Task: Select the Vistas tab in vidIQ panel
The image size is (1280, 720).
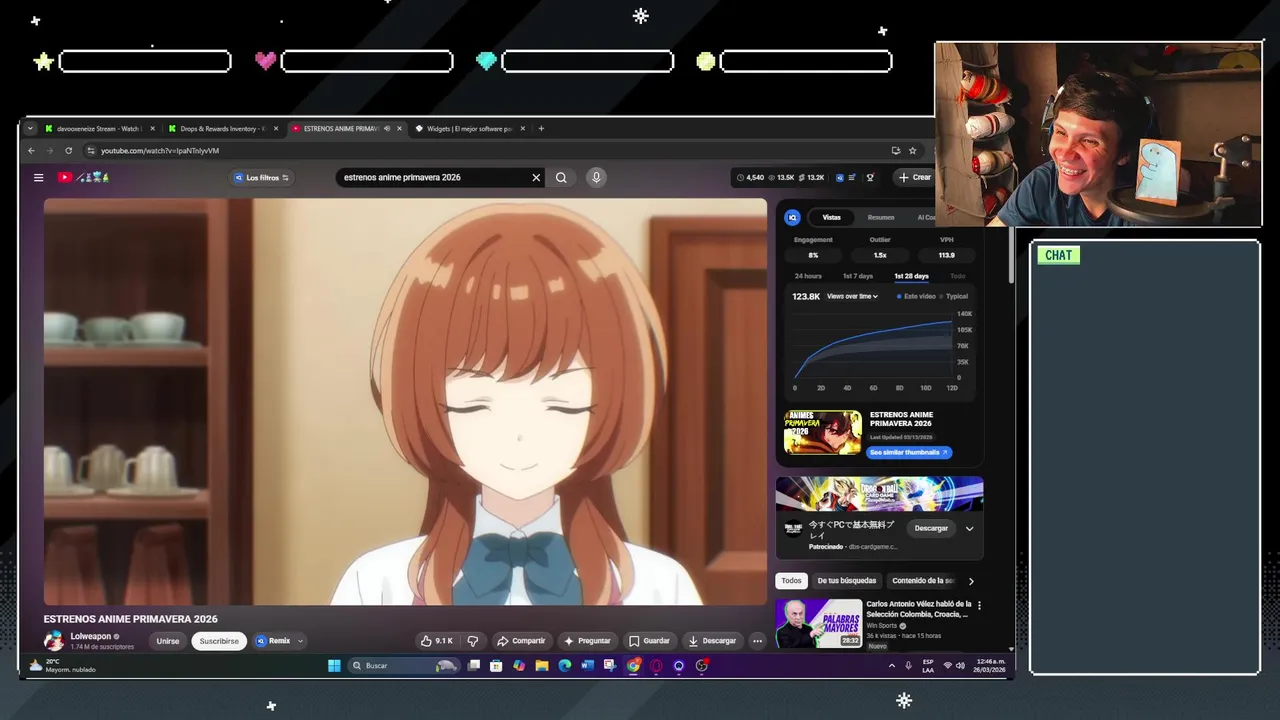Action: click(832, 217)
